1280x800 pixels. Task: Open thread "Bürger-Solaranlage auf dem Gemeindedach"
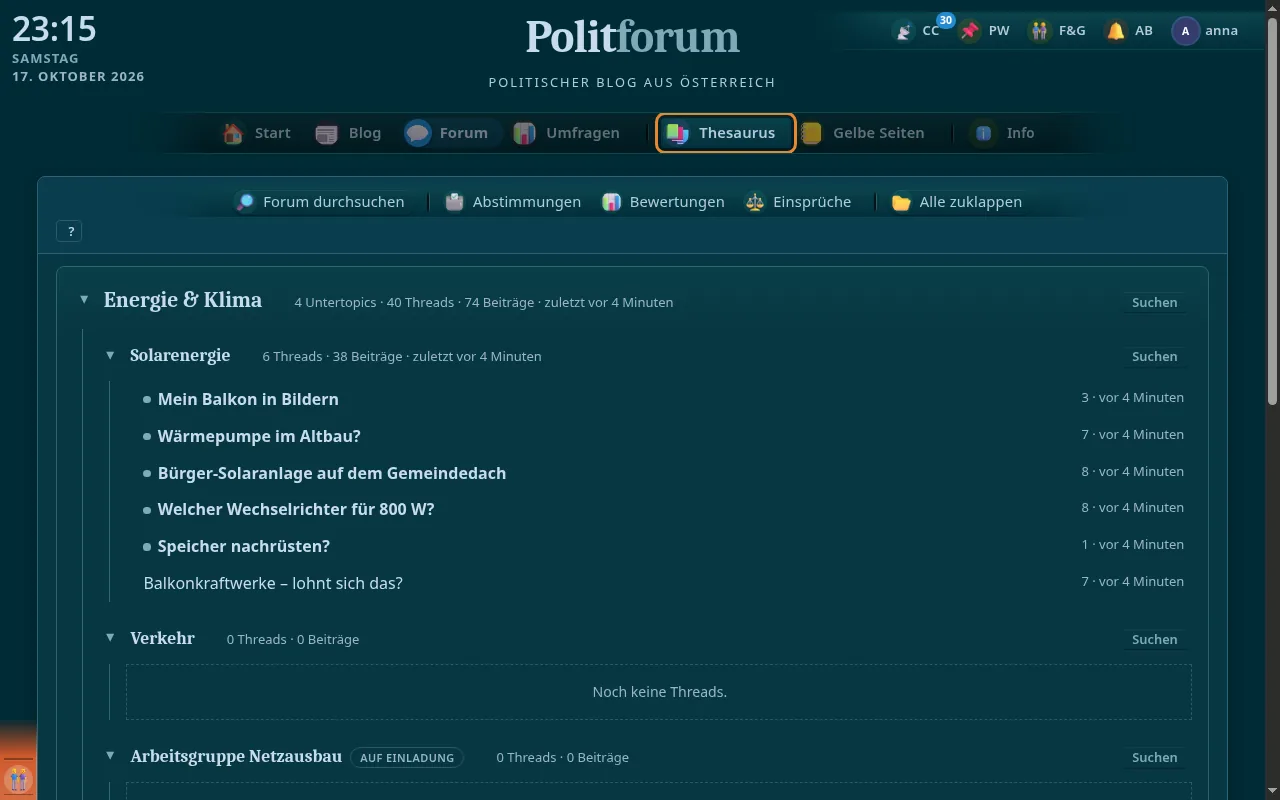(x=332, y=473)
